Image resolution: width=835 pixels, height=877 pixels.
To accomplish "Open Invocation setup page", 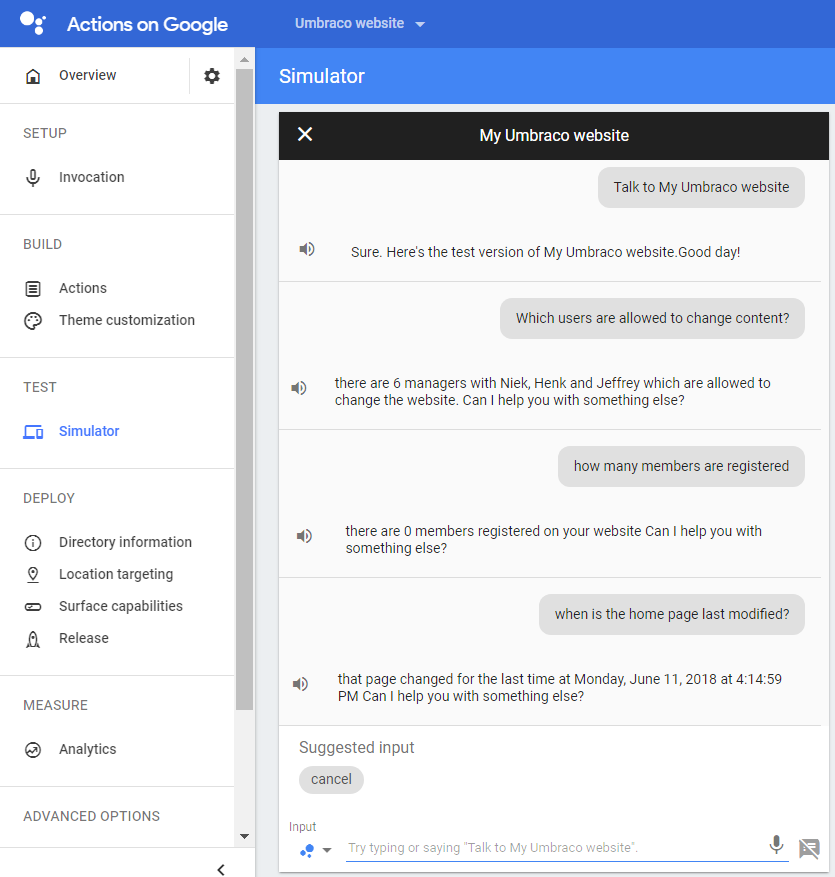I will [x=92, y=177].
